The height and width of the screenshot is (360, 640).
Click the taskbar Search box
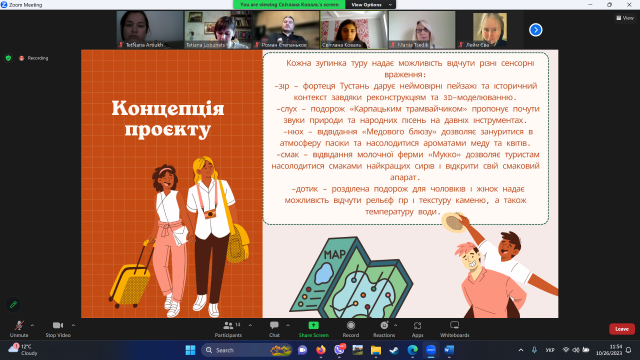click(247, 350)
